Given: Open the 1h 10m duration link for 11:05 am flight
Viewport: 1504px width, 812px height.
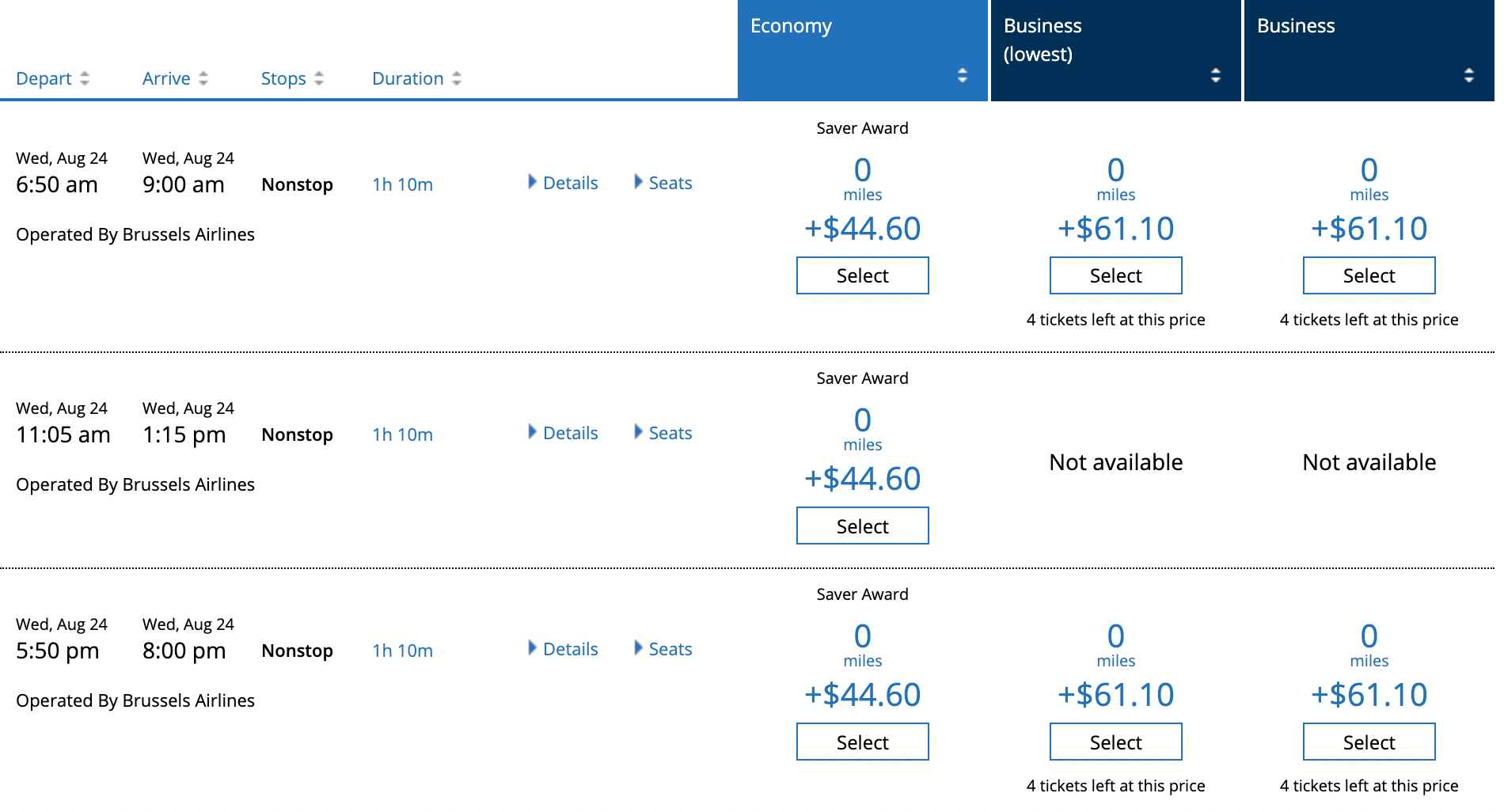Looking at the screenshot, I should 401,434.
